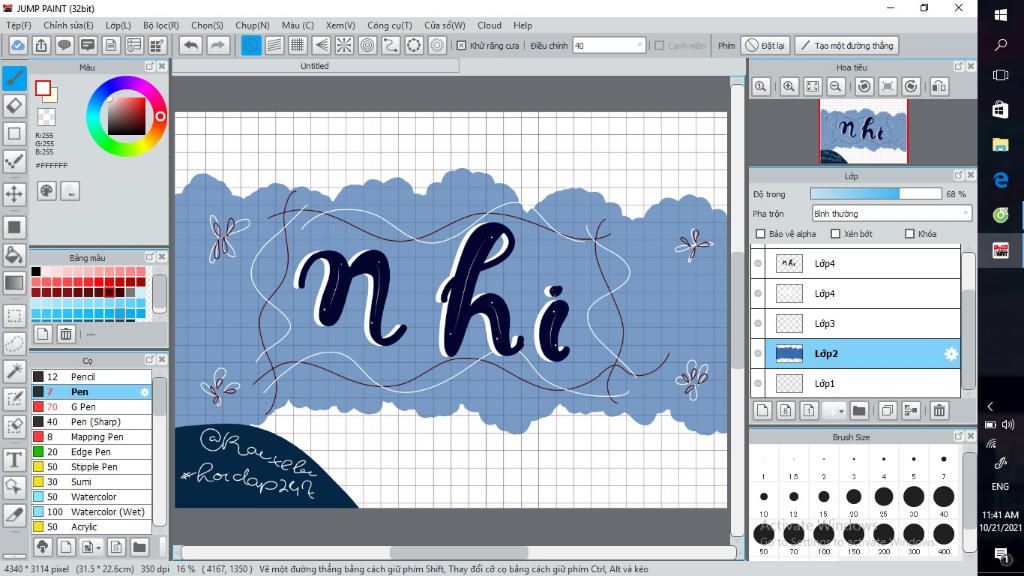This screenshot has height=576, width=1024.
Task: Duplicate the layer using the copy icon
Action: click(887, 411)
